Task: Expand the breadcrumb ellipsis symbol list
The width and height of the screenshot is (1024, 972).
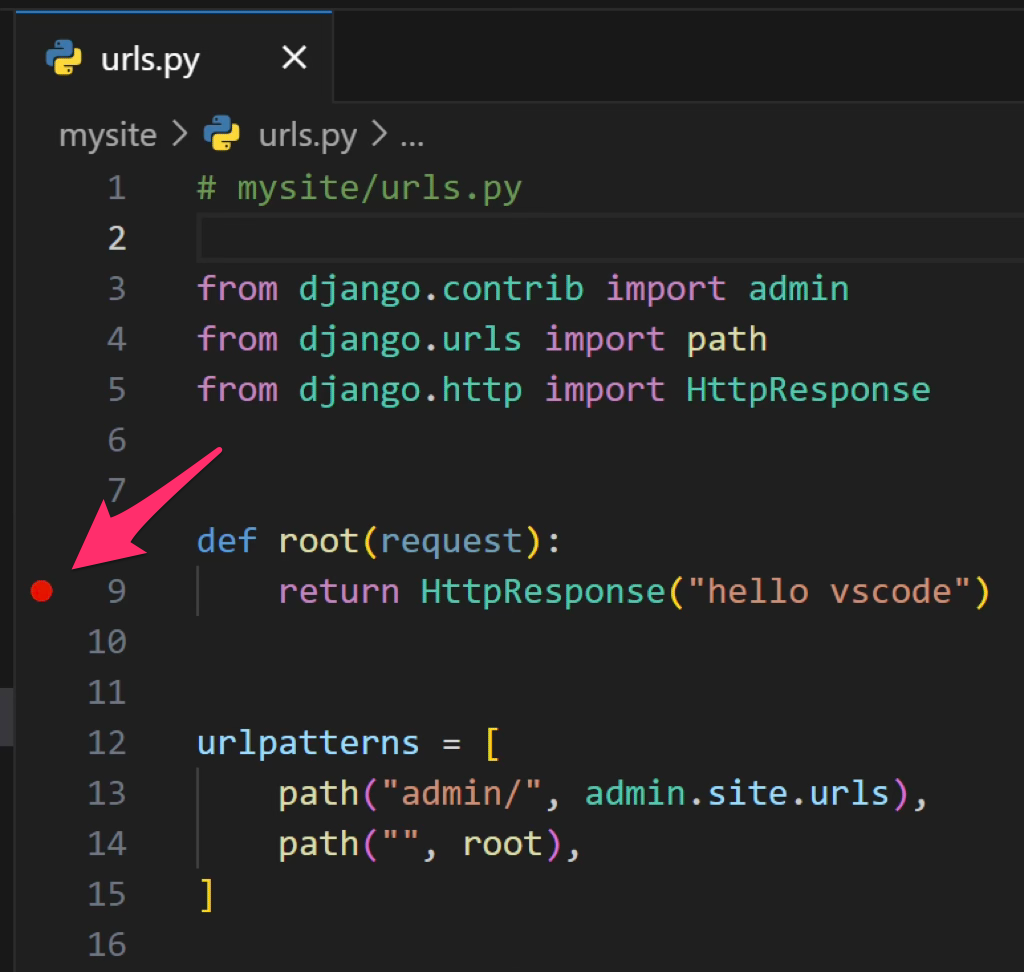Action: pos(411,136)
